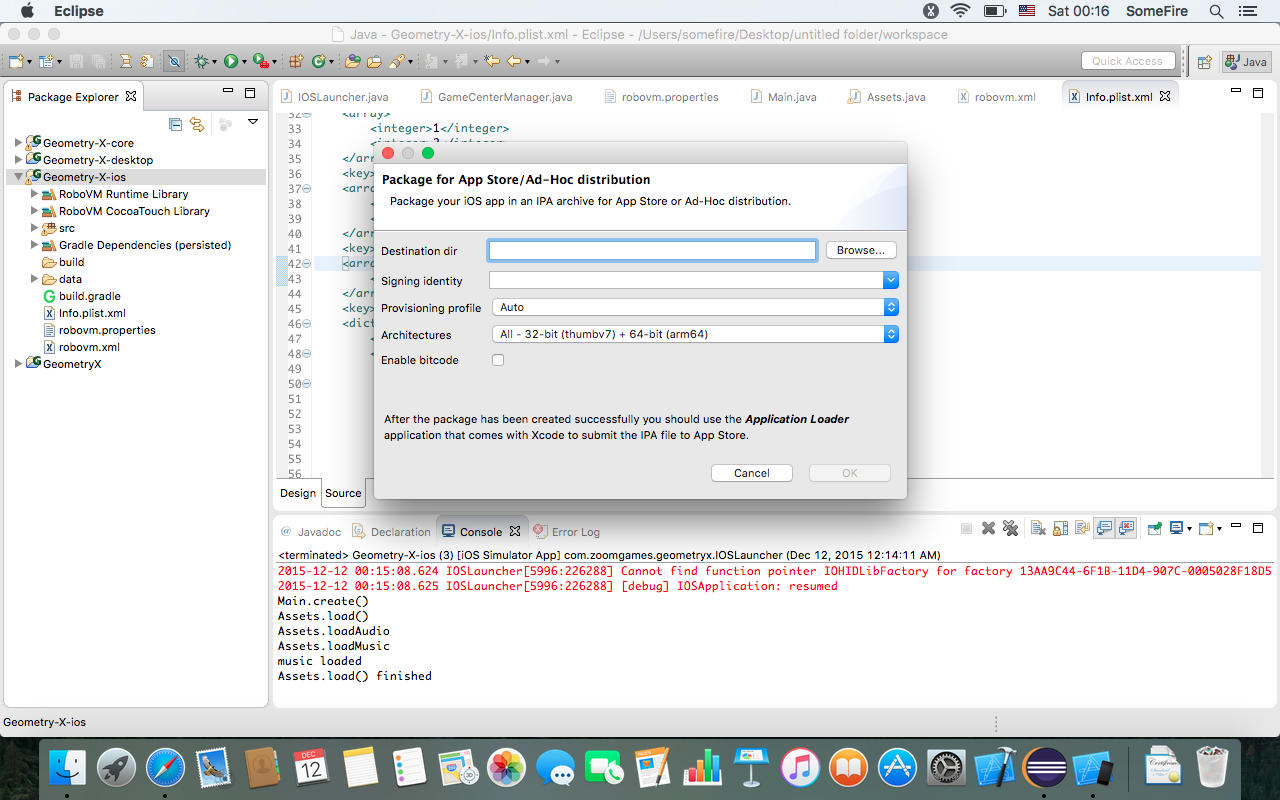
Task: Open the Provisioning profile dropdown
Action: (x=695, y=307)
